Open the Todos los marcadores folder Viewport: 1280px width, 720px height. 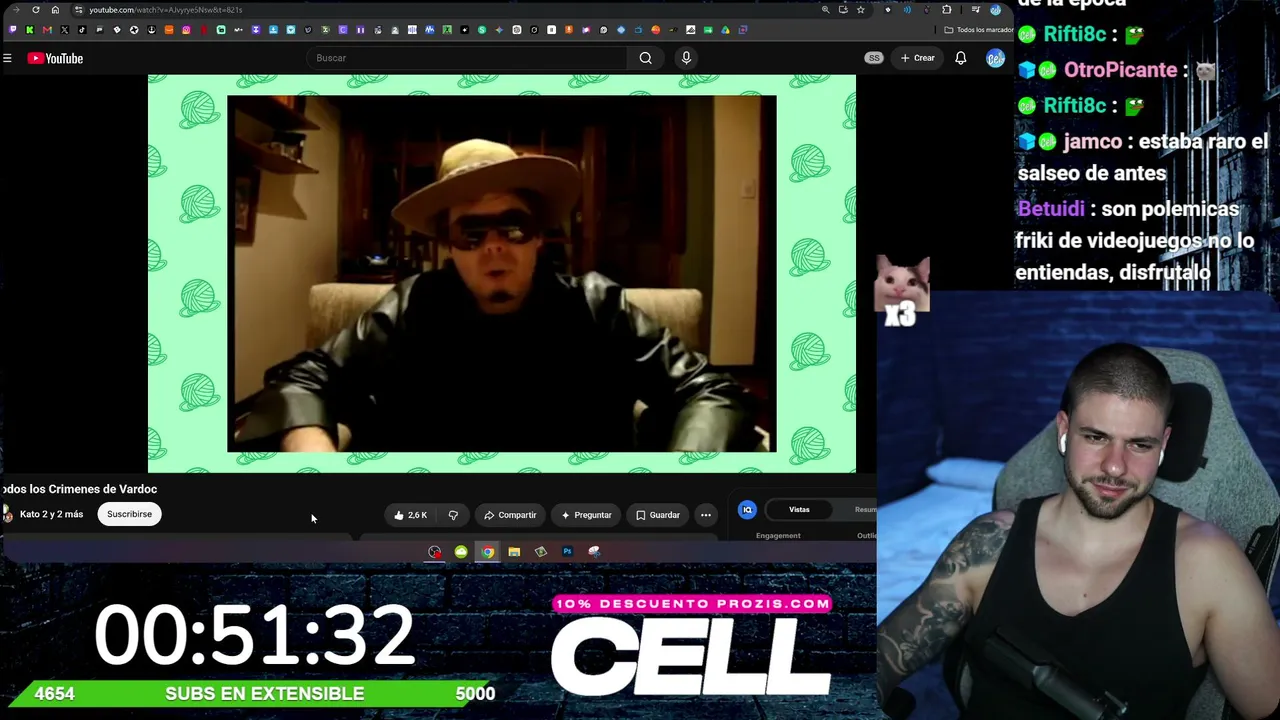point(979,30)
